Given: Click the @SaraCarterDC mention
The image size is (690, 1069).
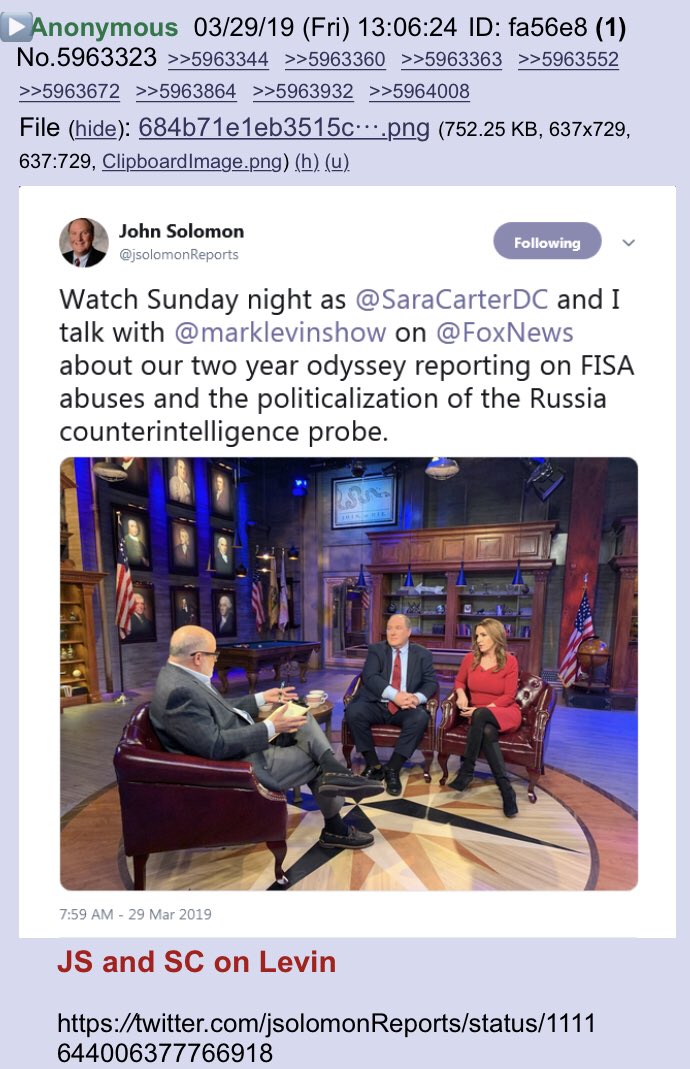Looking at the screenshot, I should (451, 299).
